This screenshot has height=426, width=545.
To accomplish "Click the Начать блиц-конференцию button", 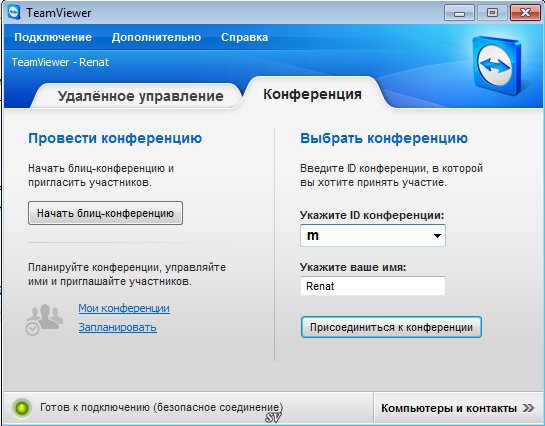I will coord(105,213).
